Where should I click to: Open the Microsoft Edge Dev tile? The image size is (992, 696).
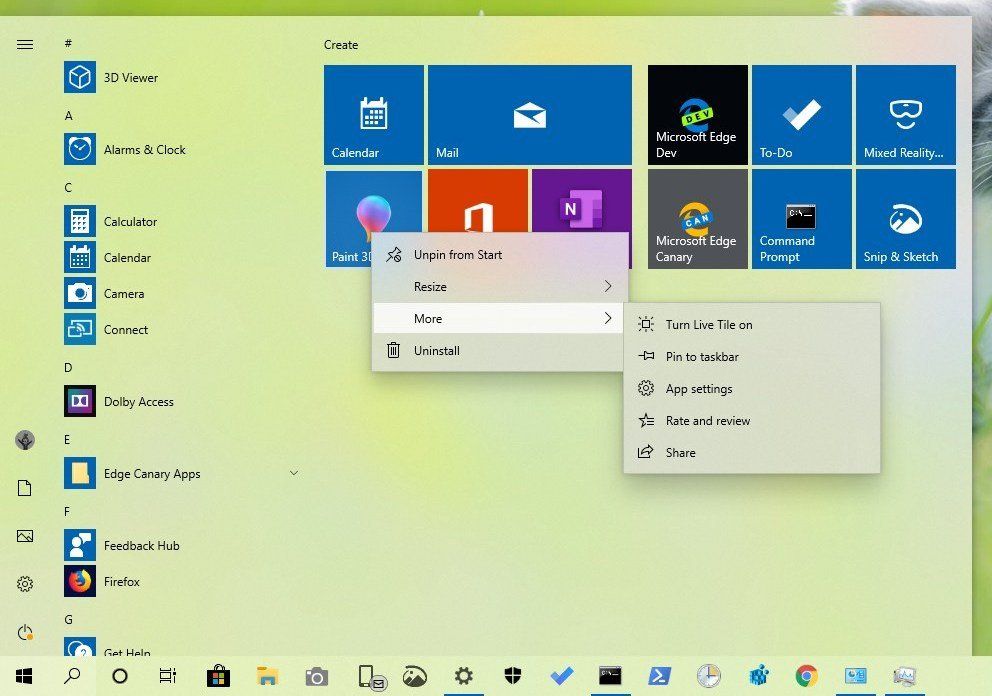(697, 114)
